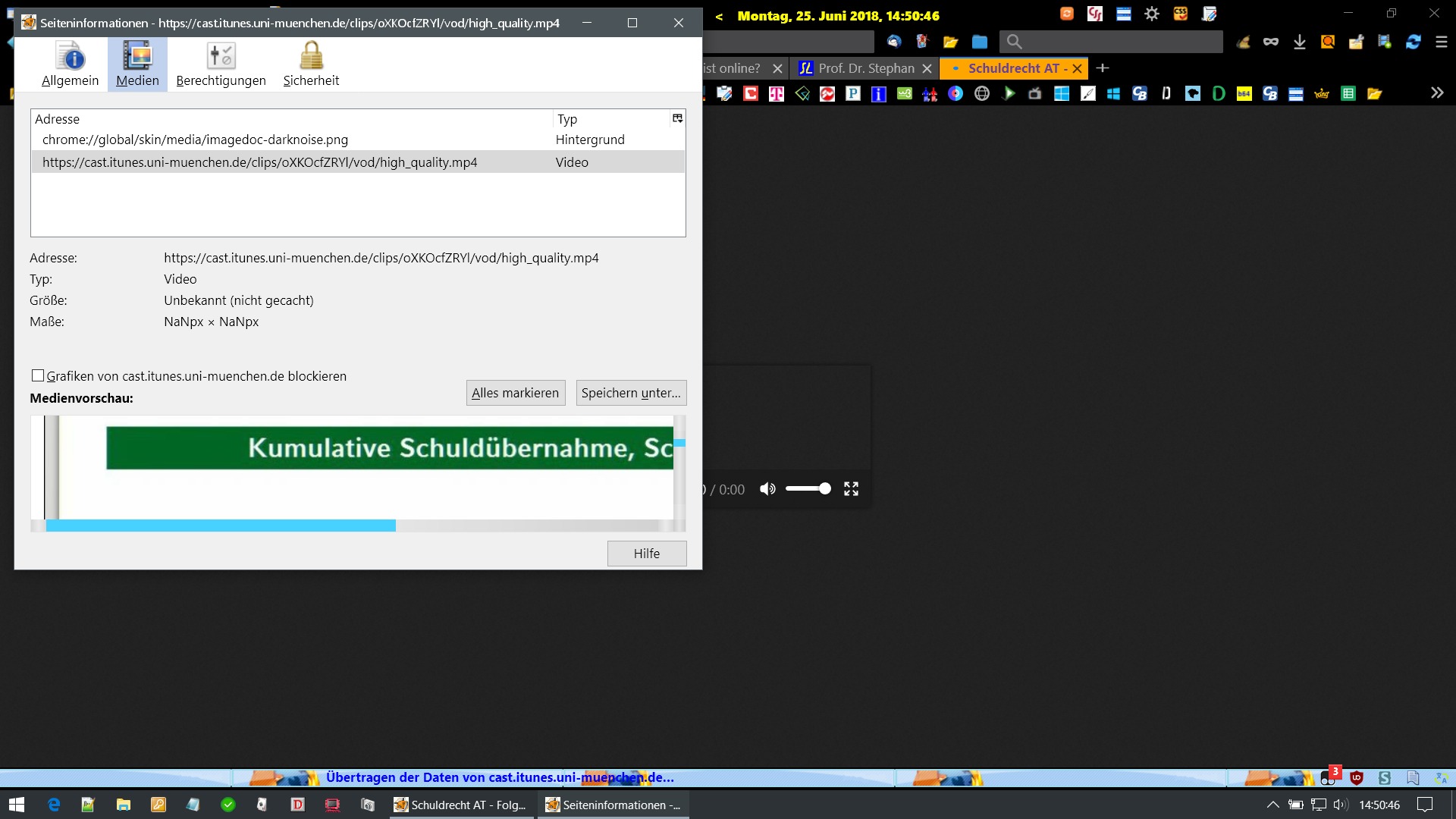Adjust the video volume slider

coord(808,489)
